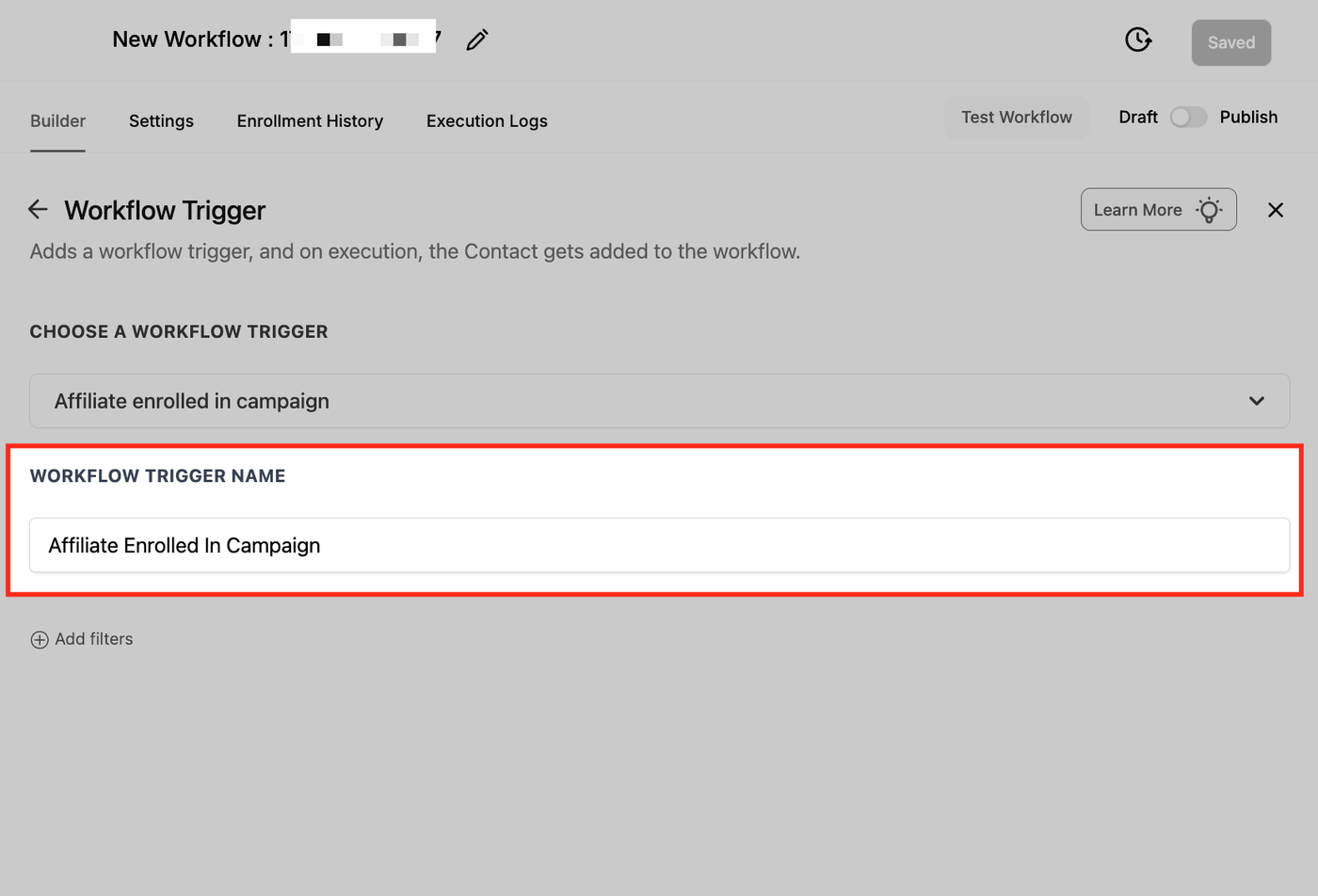Image resolution: width=1318 pixels, height=896 pixels.
Task: Click the plus circle icon for filters
Action: tap(40, 640)
